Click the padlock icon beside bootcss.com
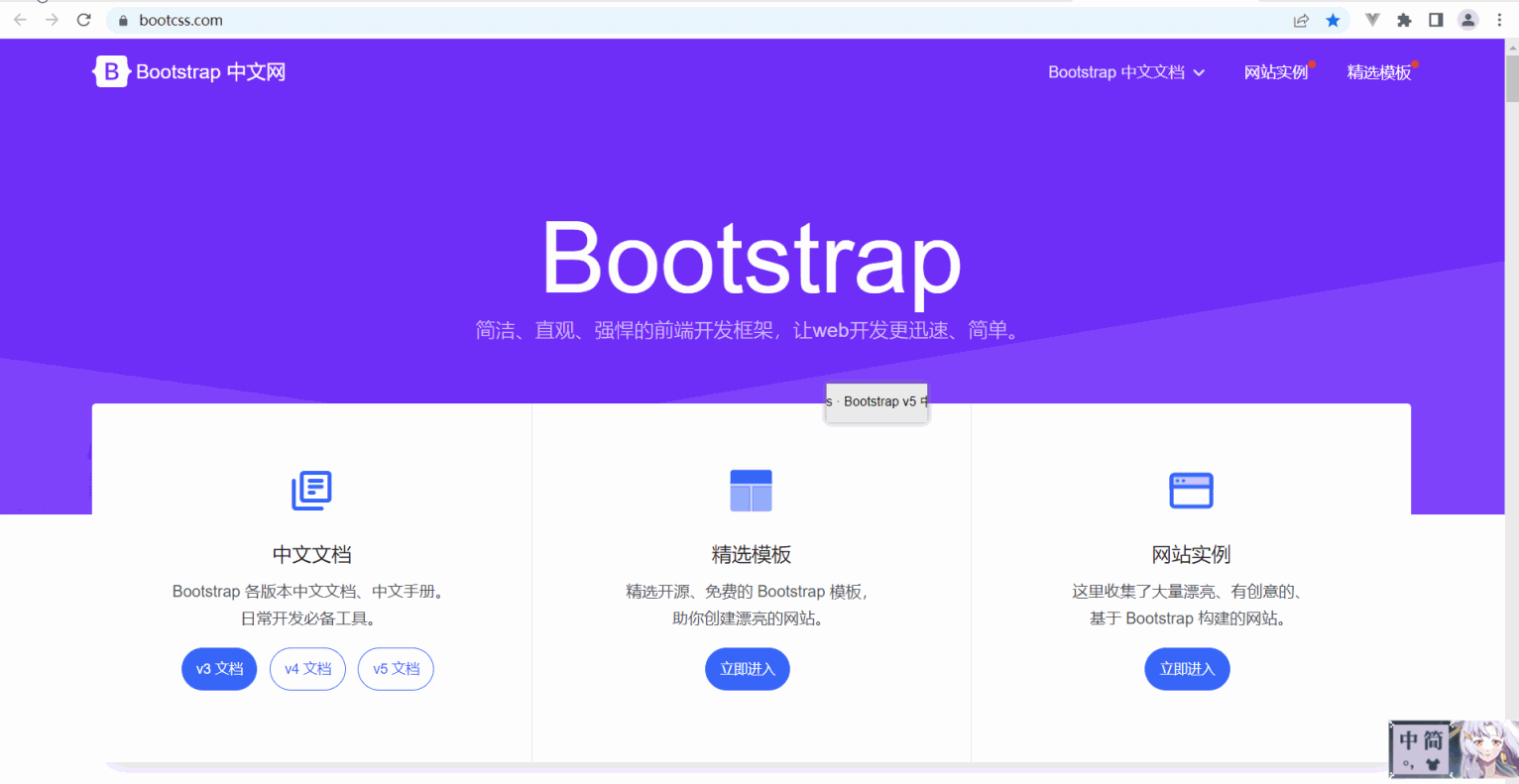 (121, 19)
